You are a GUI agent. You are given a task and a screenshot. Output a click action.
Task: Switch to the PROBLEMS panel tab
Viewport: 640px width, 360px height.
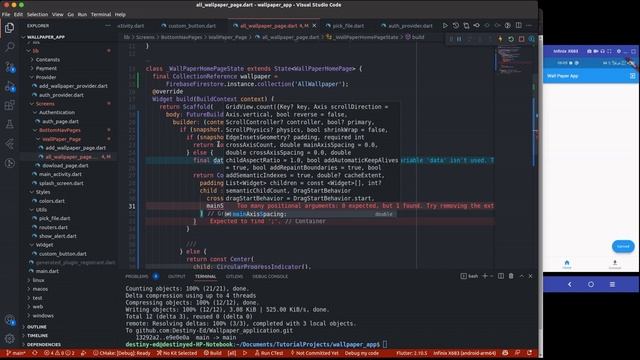click(x=137, y=276)
